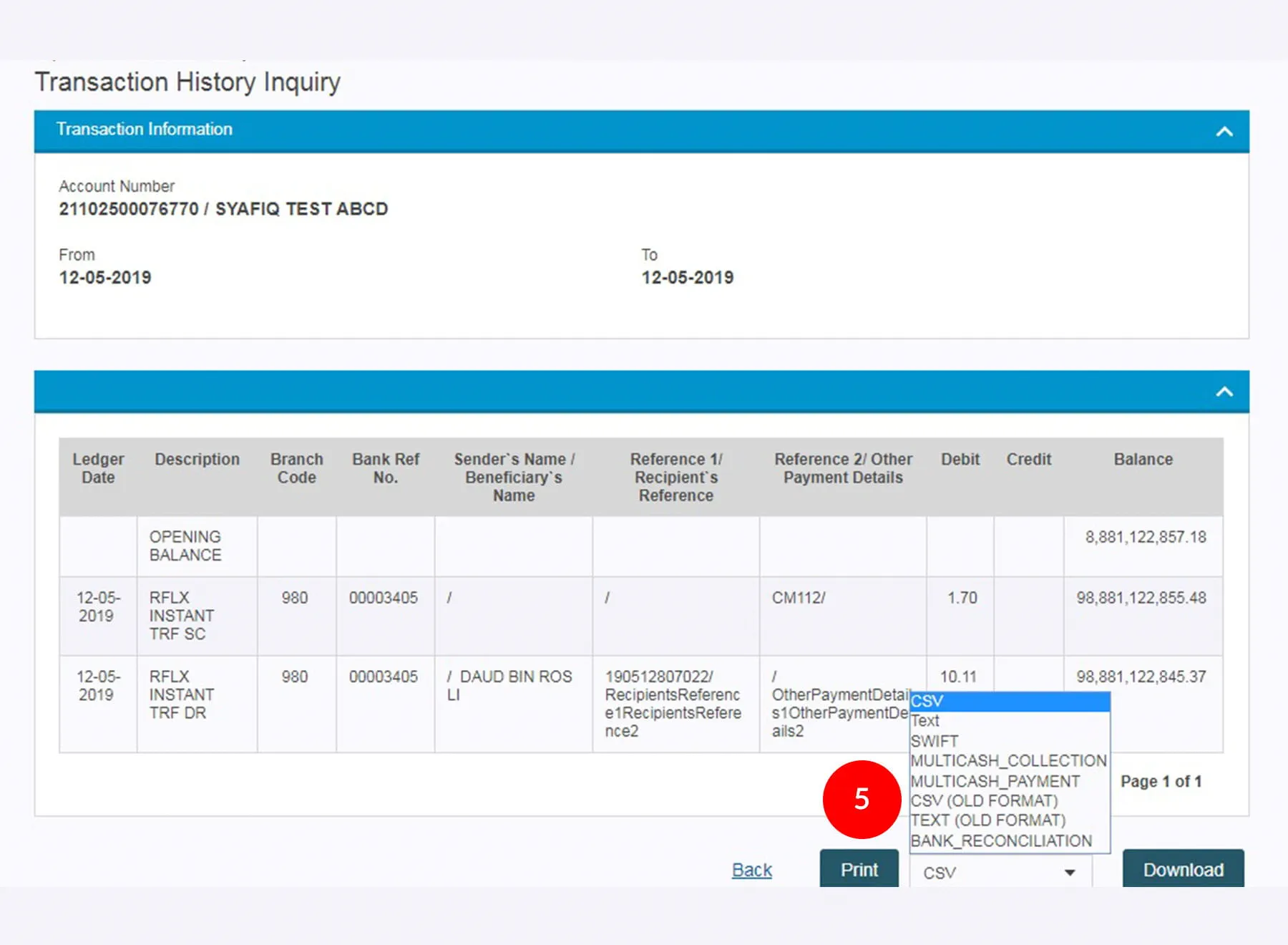Collapse the Transaction Information panel
Screen dimensions: 1288x945
1224,131
